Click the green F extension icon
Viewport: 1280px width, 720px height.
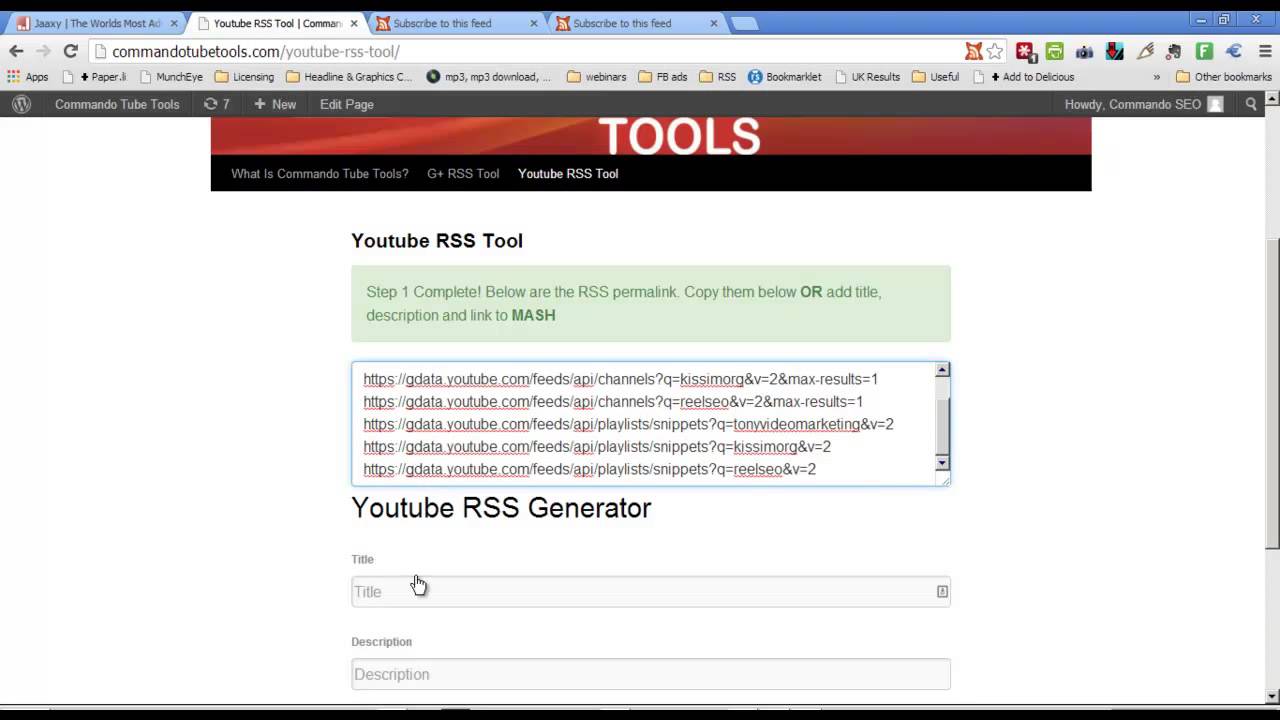pos(1204,51)
